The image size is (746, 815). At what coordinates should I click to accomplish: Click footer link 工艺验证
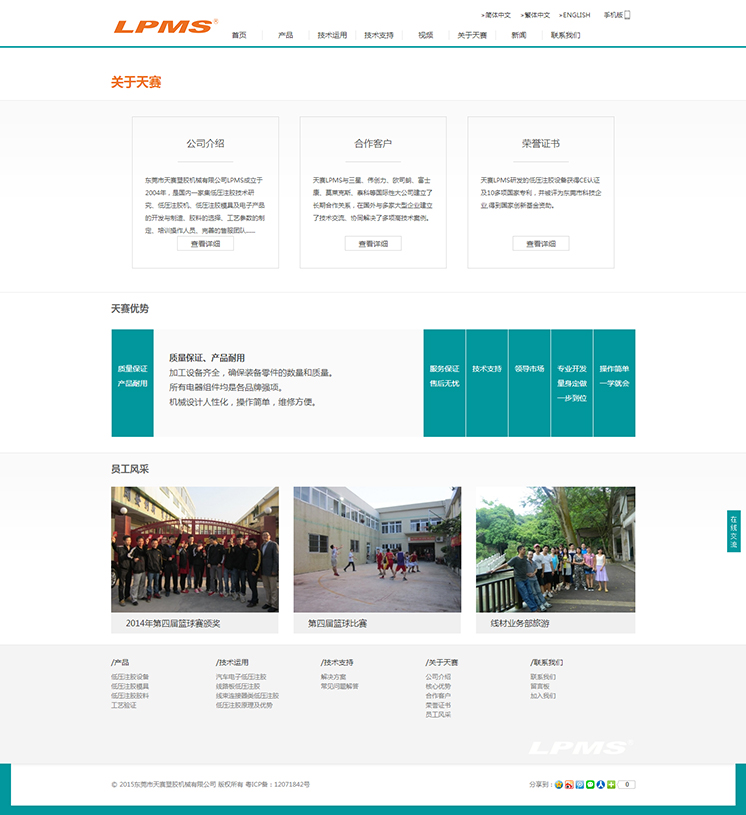[x=124, y=705]
